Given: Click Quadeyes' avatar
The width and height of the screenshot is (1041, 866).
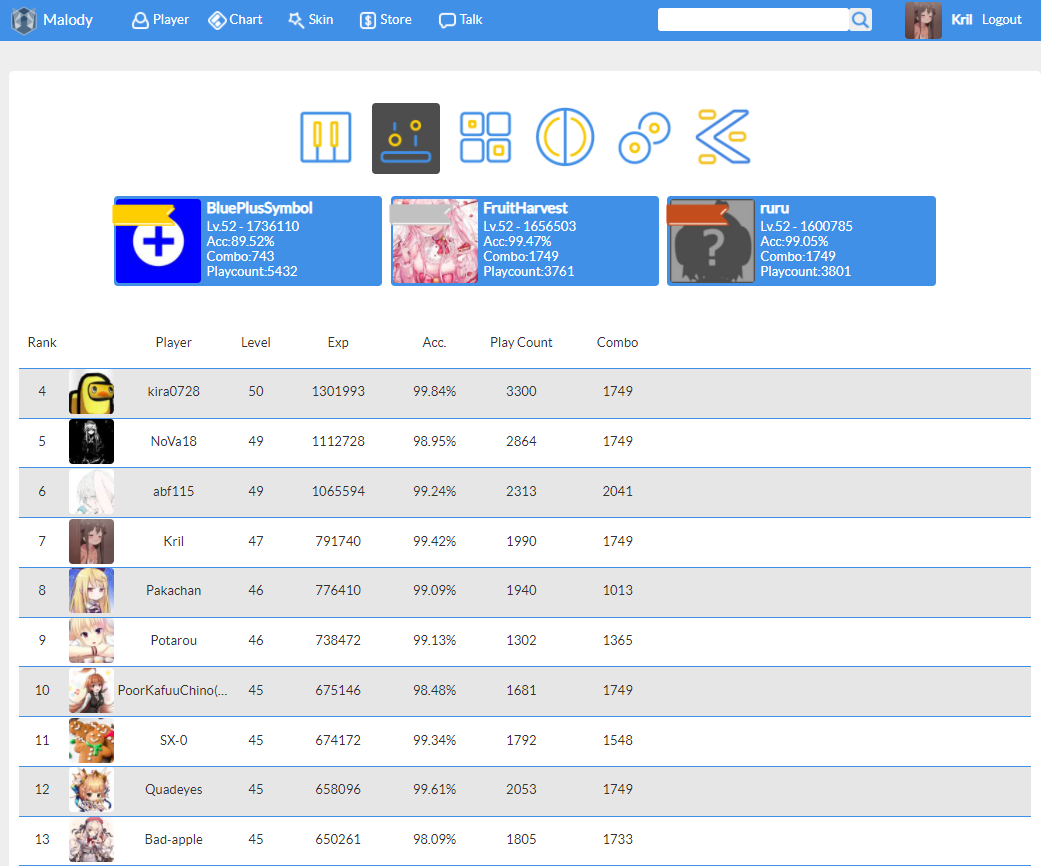Looking at the screenshot, I should coord(92,790).
